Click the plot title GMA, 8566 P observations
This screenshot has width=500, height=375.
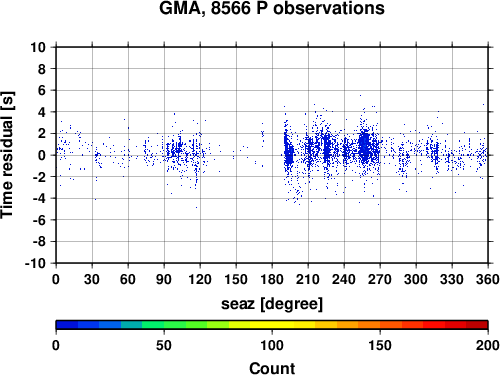(272, 8)
